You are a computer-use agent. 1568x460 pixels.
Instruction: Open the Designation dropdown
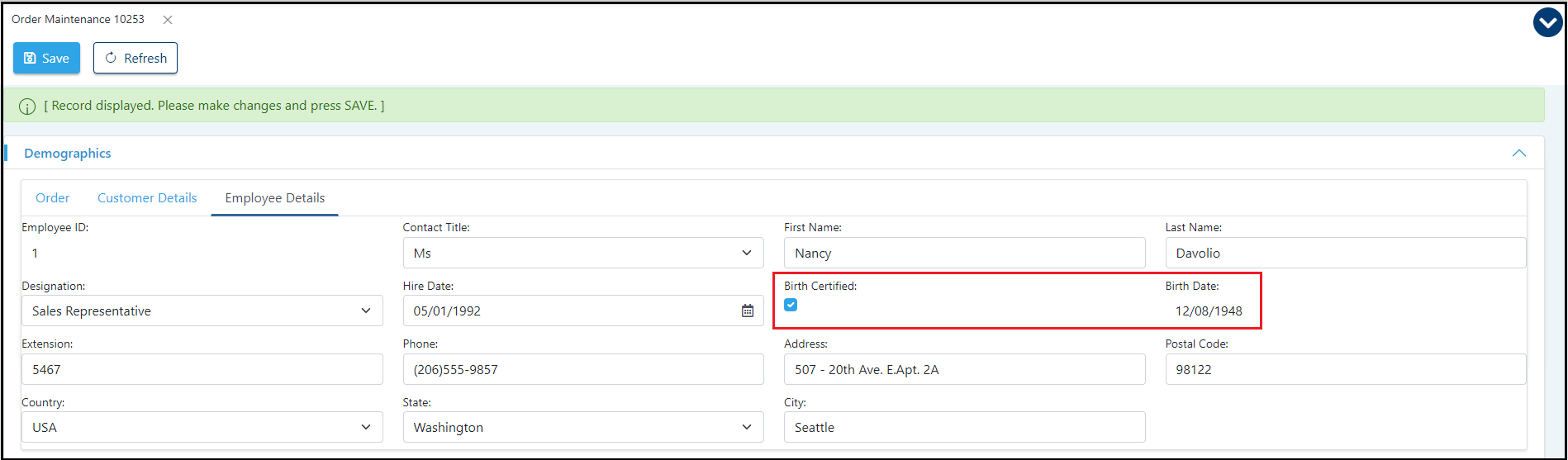(x=202, y=311)
